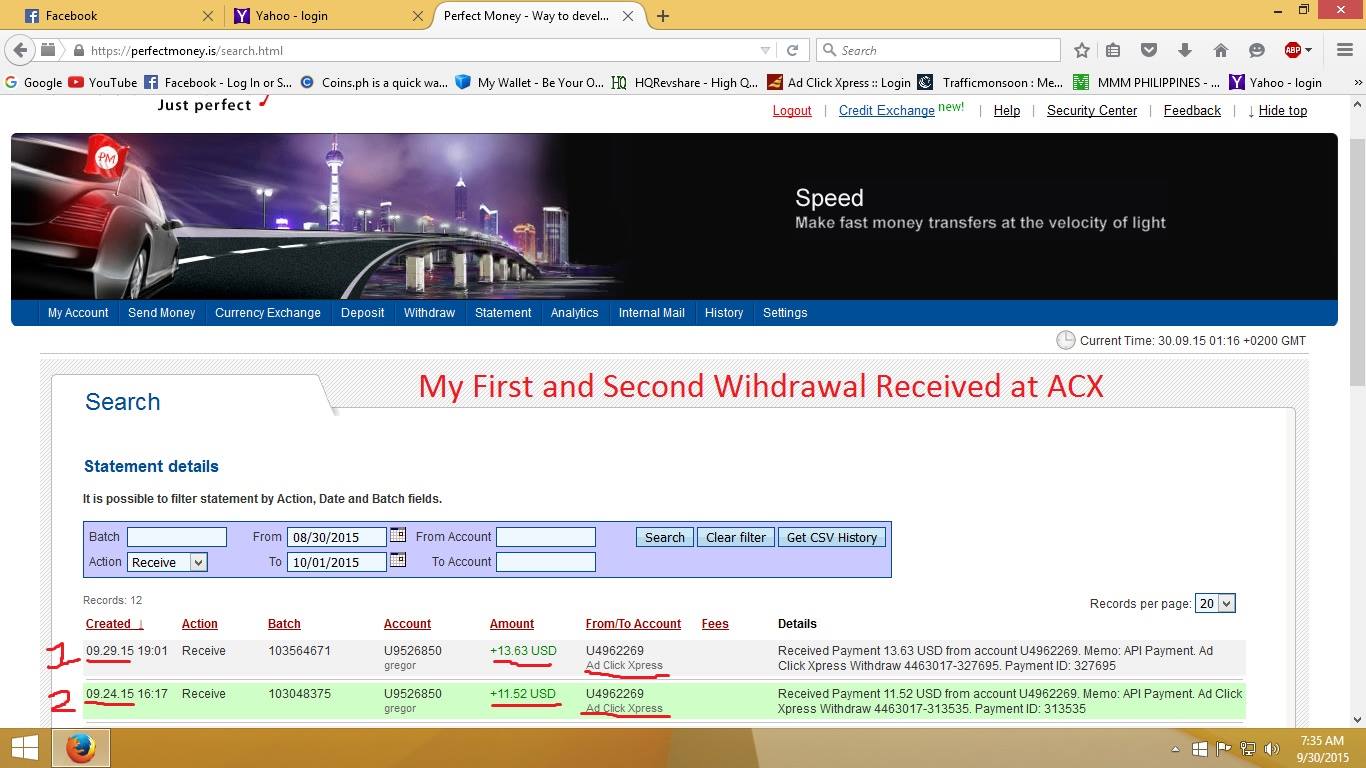Click the Search filter button
Viewport: 1366px width, 768px height.
(x=664, y=537)
